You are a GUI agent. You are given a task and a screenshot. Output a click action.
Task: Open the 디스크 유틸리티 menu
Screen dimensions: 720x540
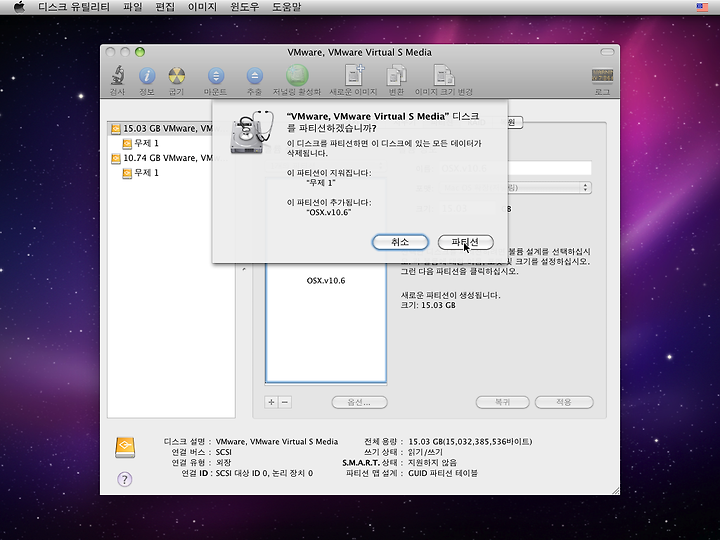(74, 7)
